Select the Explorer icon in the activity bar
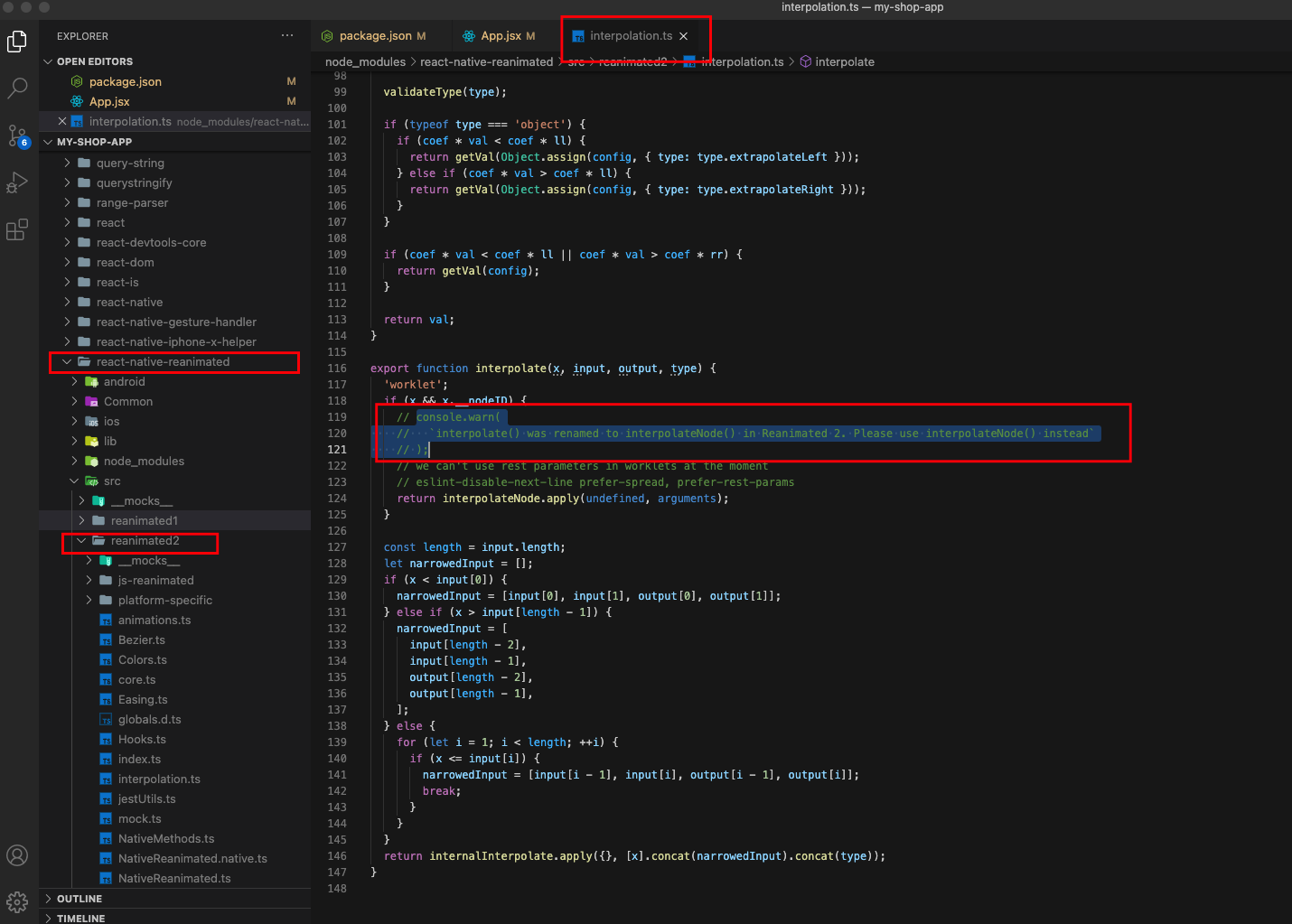This screenshot has height=924, width=1292. (18, 41)
